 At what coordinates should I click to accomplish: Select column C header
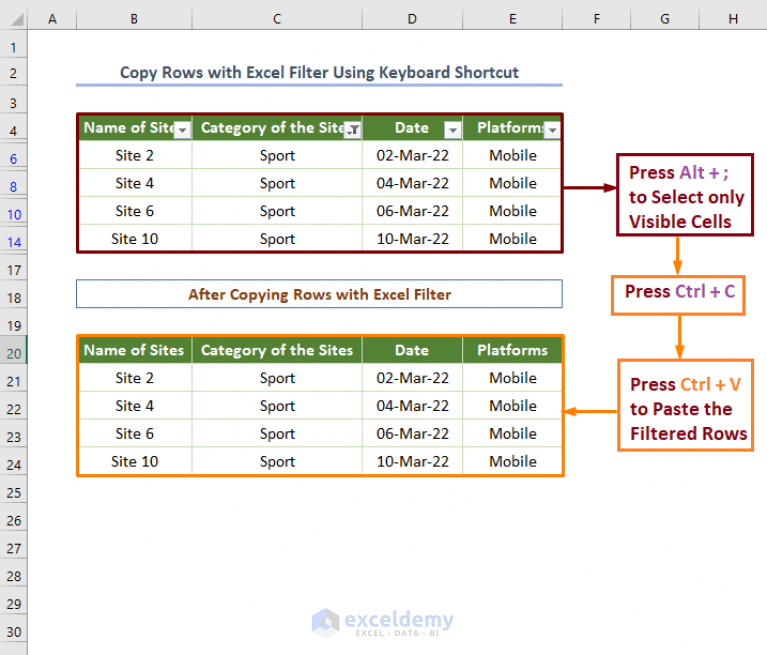tap(277, 19)
